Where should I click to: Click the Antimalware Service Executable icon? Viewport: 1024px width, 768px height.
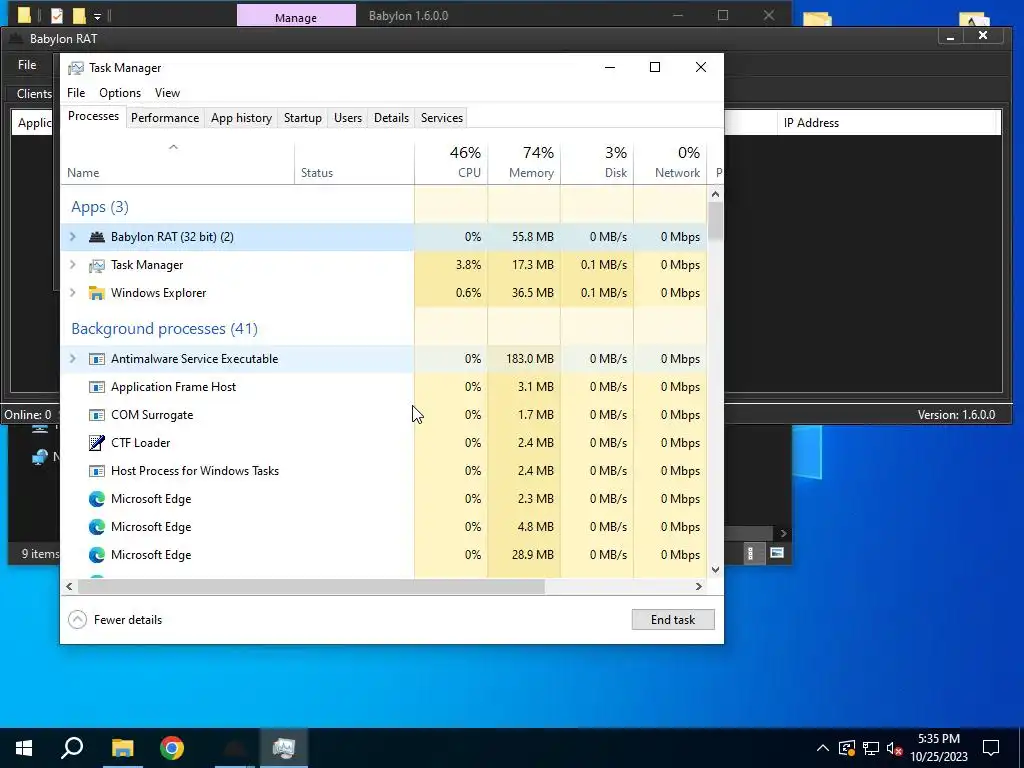tap(97, 359)
